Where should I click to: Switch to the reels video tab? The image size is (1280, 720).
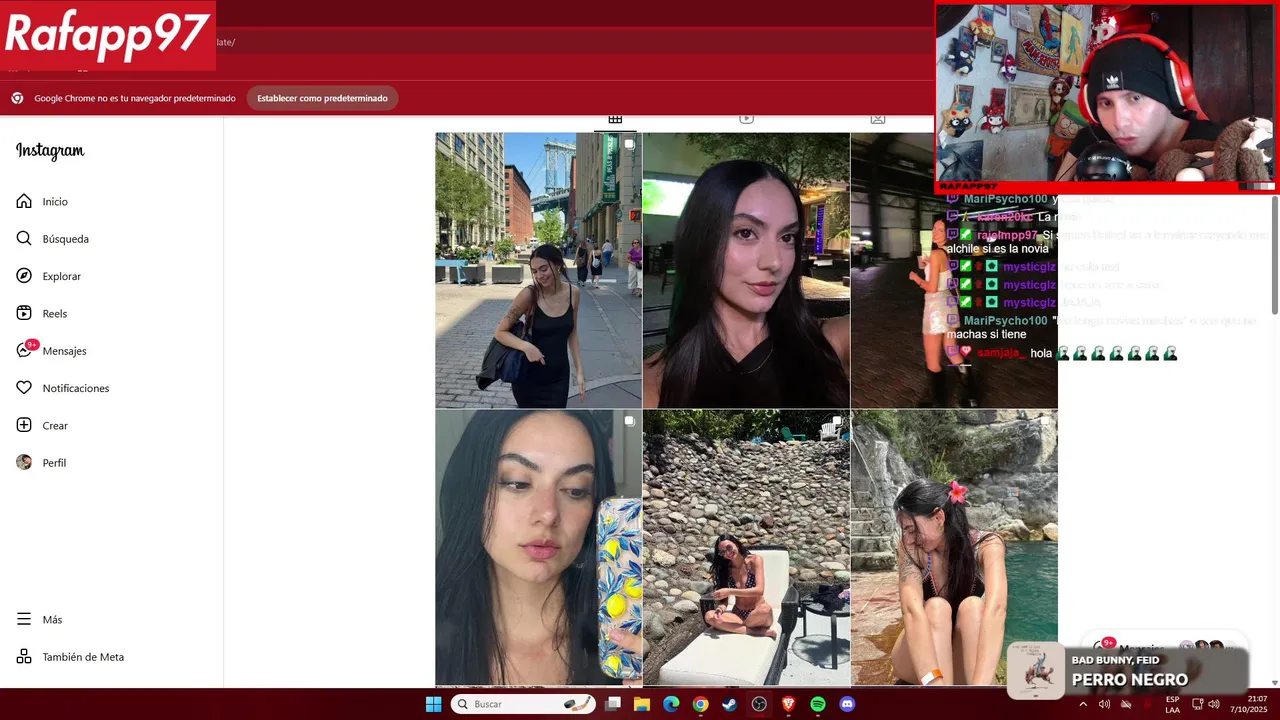pos(746,119)
